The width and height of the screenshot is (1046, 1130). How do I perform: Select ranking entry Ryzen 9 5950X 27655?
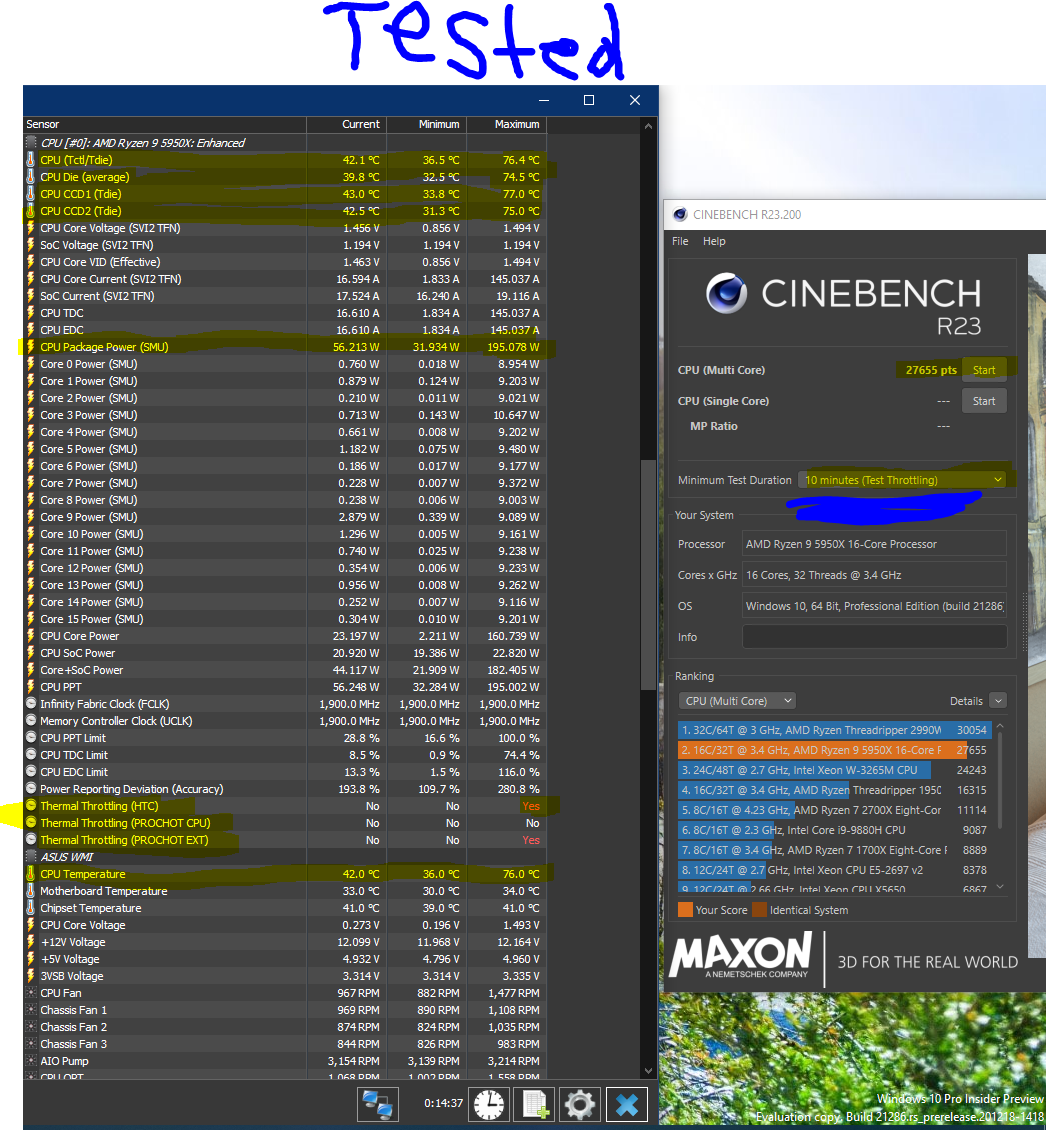click(x=835, y=750)
